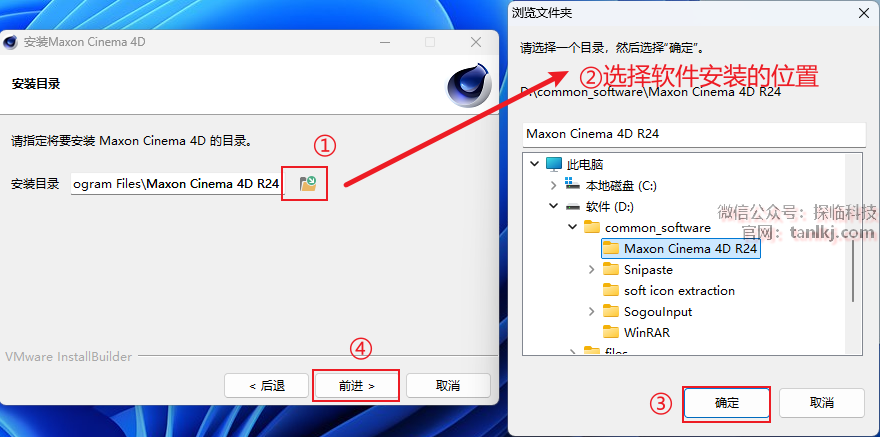Click < 后退 to go back
Screen dimensions: 880x437
point(267,385)
